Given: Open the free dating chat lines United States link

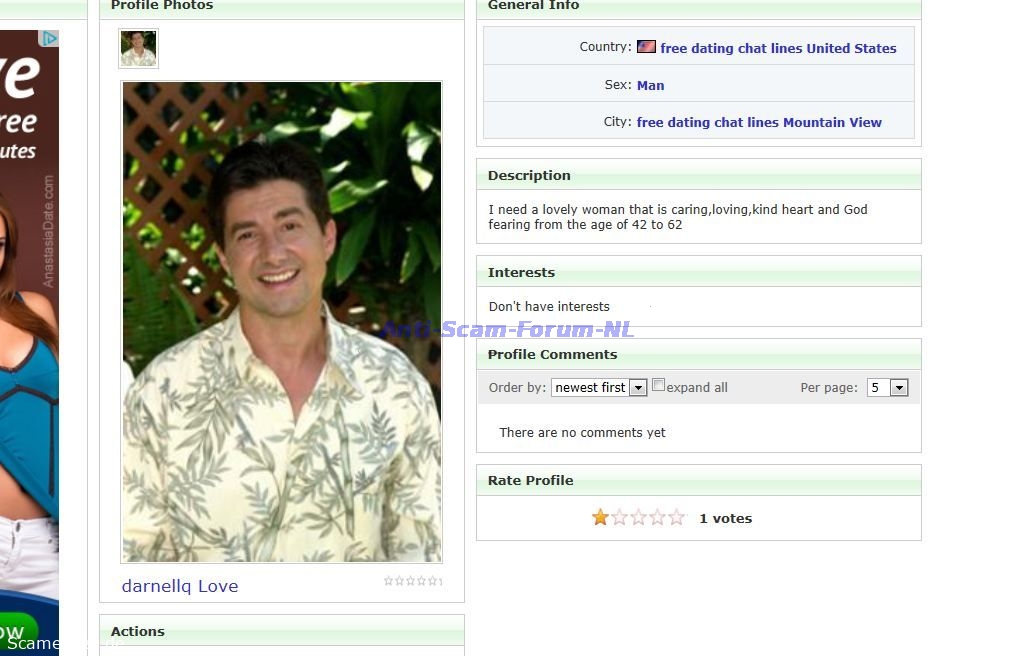Looking at the screenshot, I should [x=778, y=48].
